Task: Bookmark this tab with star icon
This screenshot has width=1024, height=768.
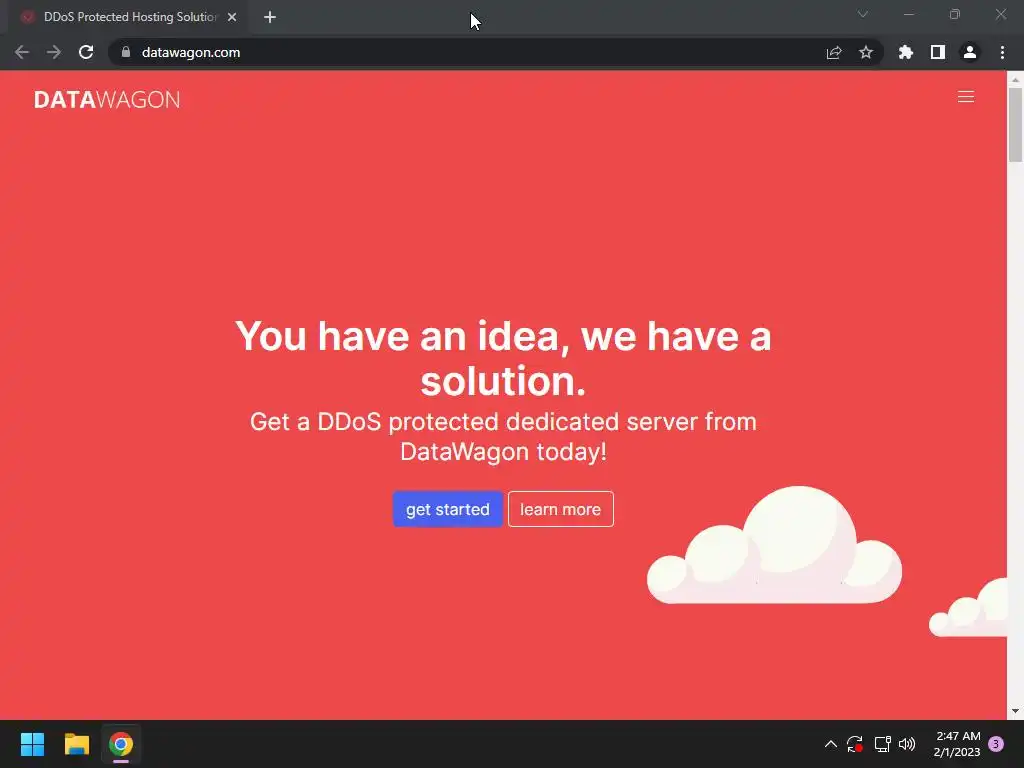Action: coord(866,52)
